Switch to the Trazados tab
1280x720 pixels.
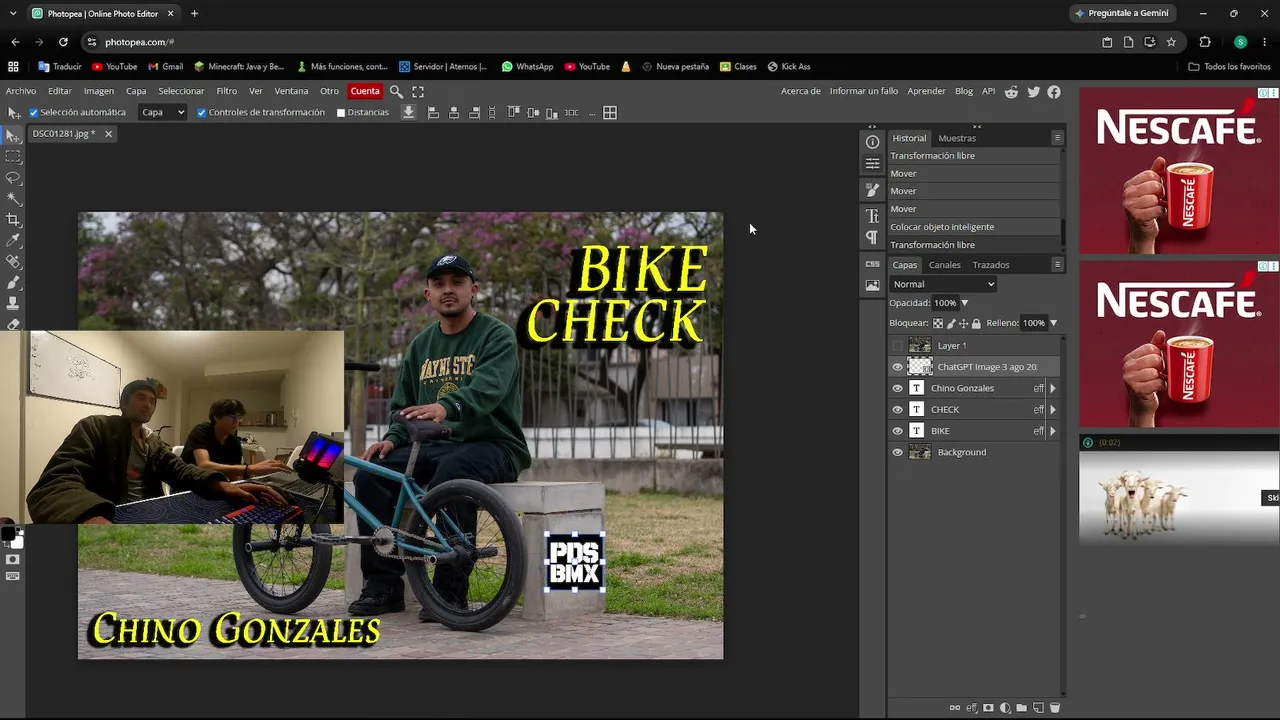click(x=991, y=265)
